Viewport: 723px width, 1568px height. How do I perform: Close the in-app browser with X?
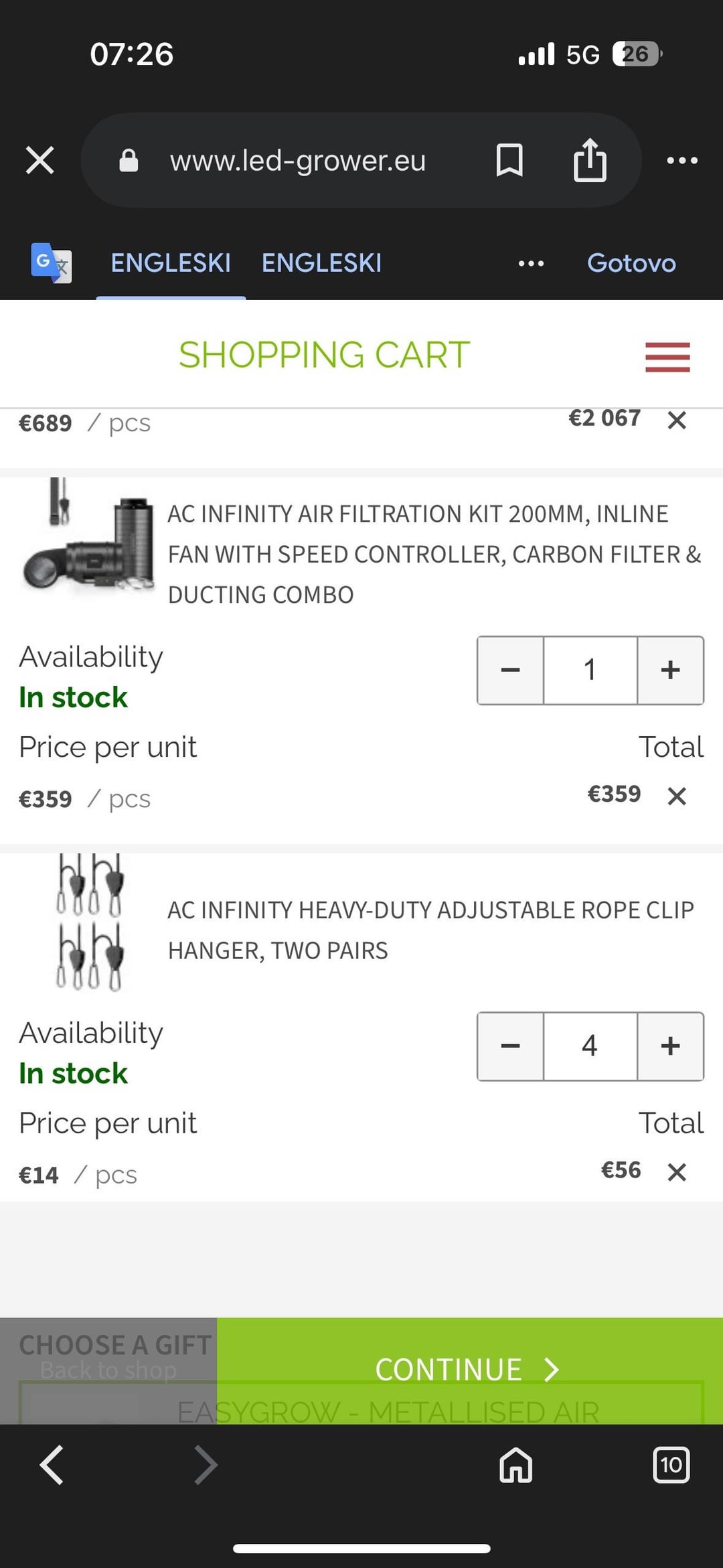pyautogui.click(x=40, y=161)
